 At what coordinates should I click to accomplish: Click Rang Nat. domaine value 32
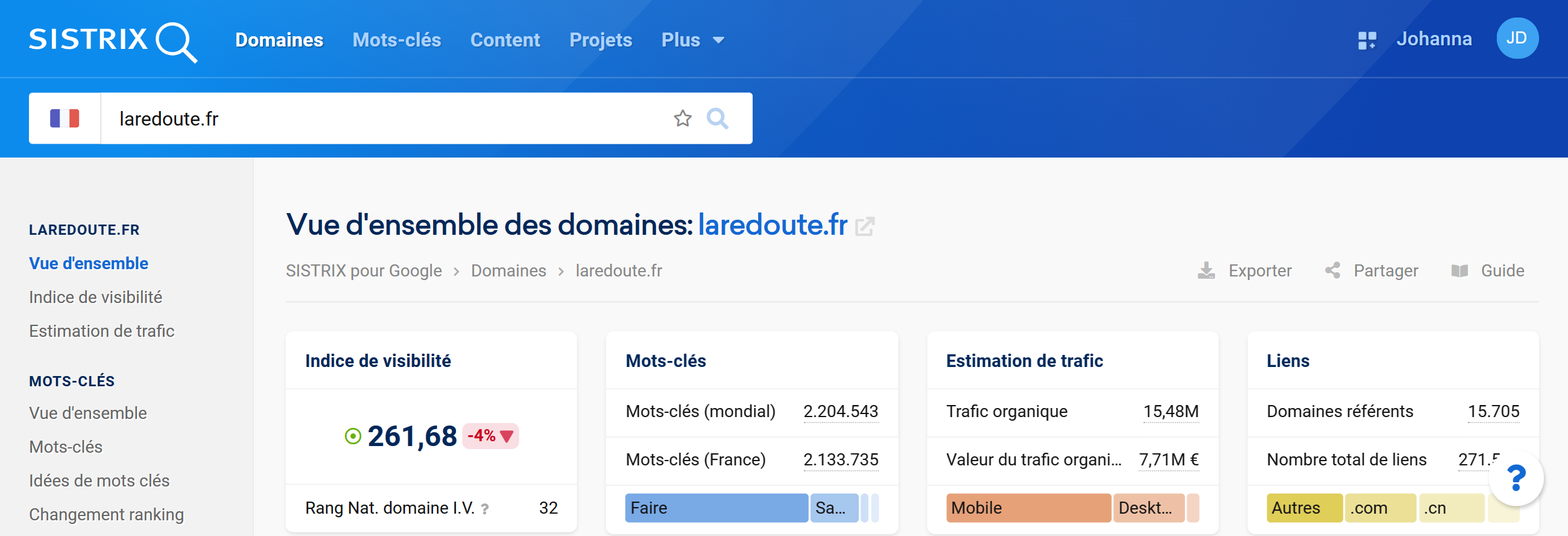[548, 508]
